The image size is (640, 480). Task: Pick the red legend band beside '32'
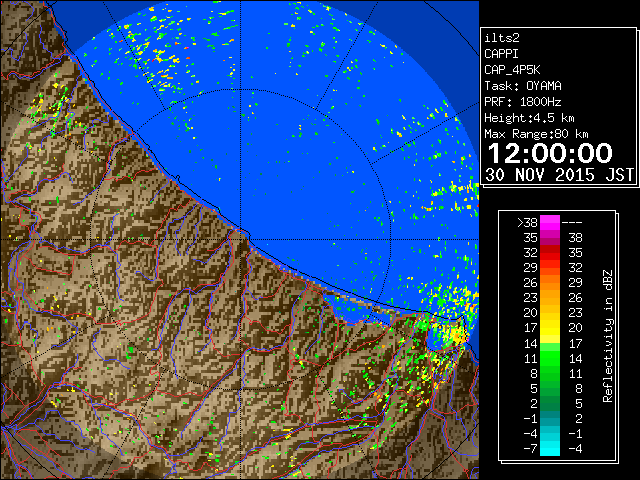[550, 253]
